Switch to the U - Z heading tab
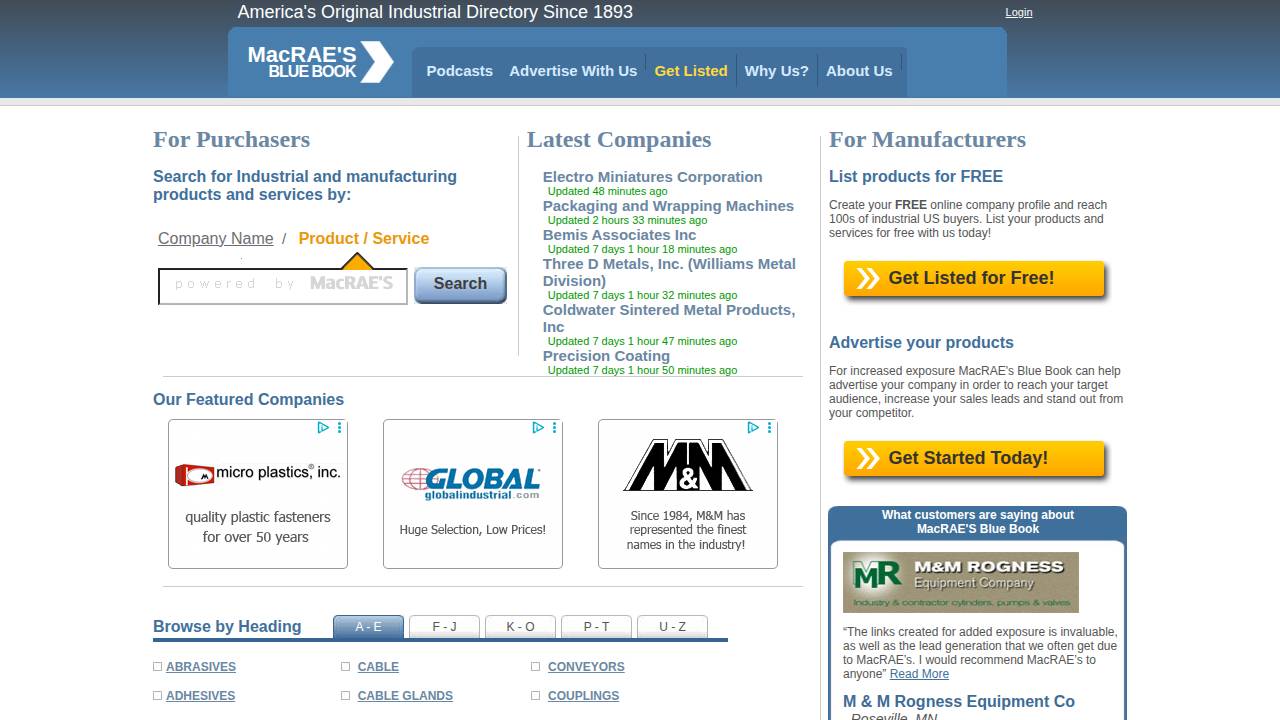The width and height of the screenshot is (1280, 720). pyautogui.click(x=672, y=627)
